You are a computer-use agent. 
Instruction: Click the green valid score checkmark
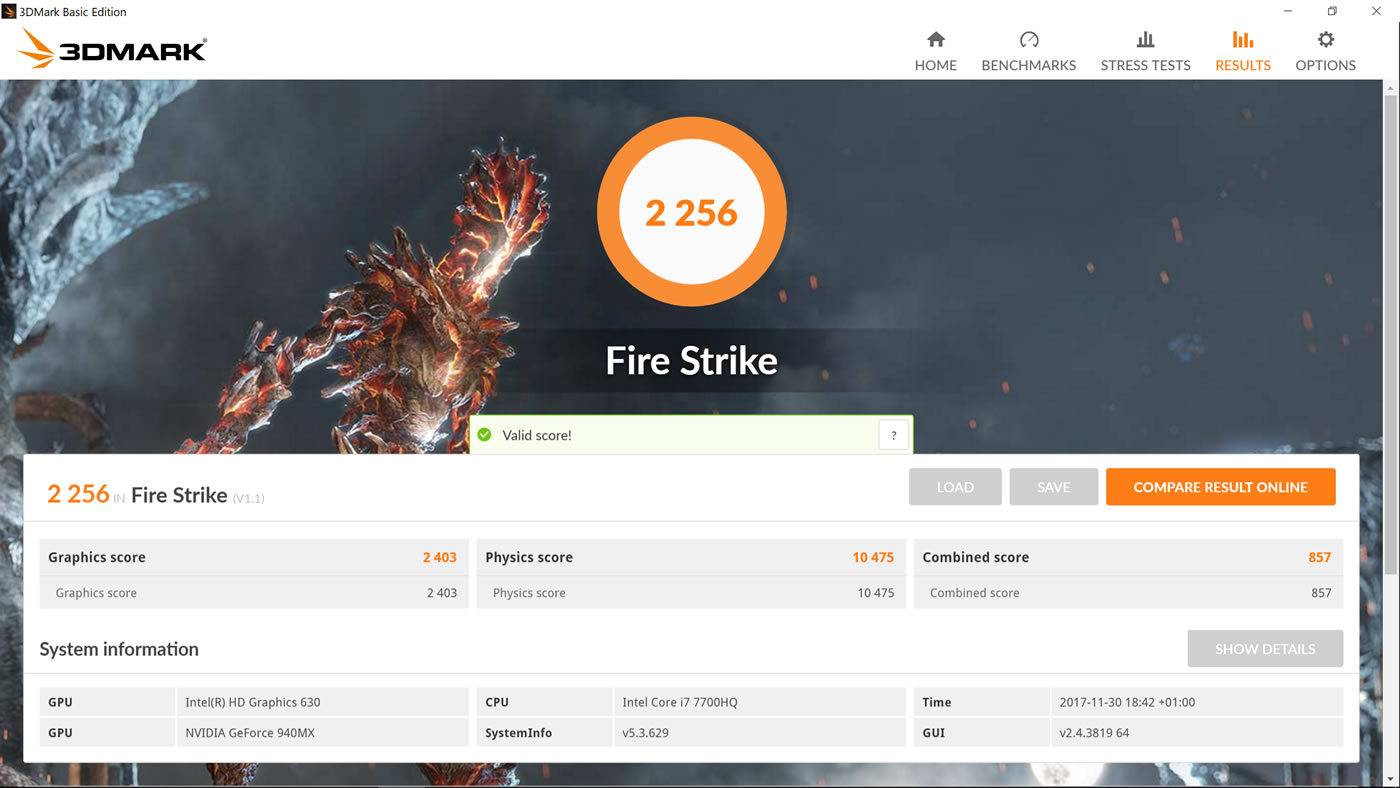[x=485, y=435]
